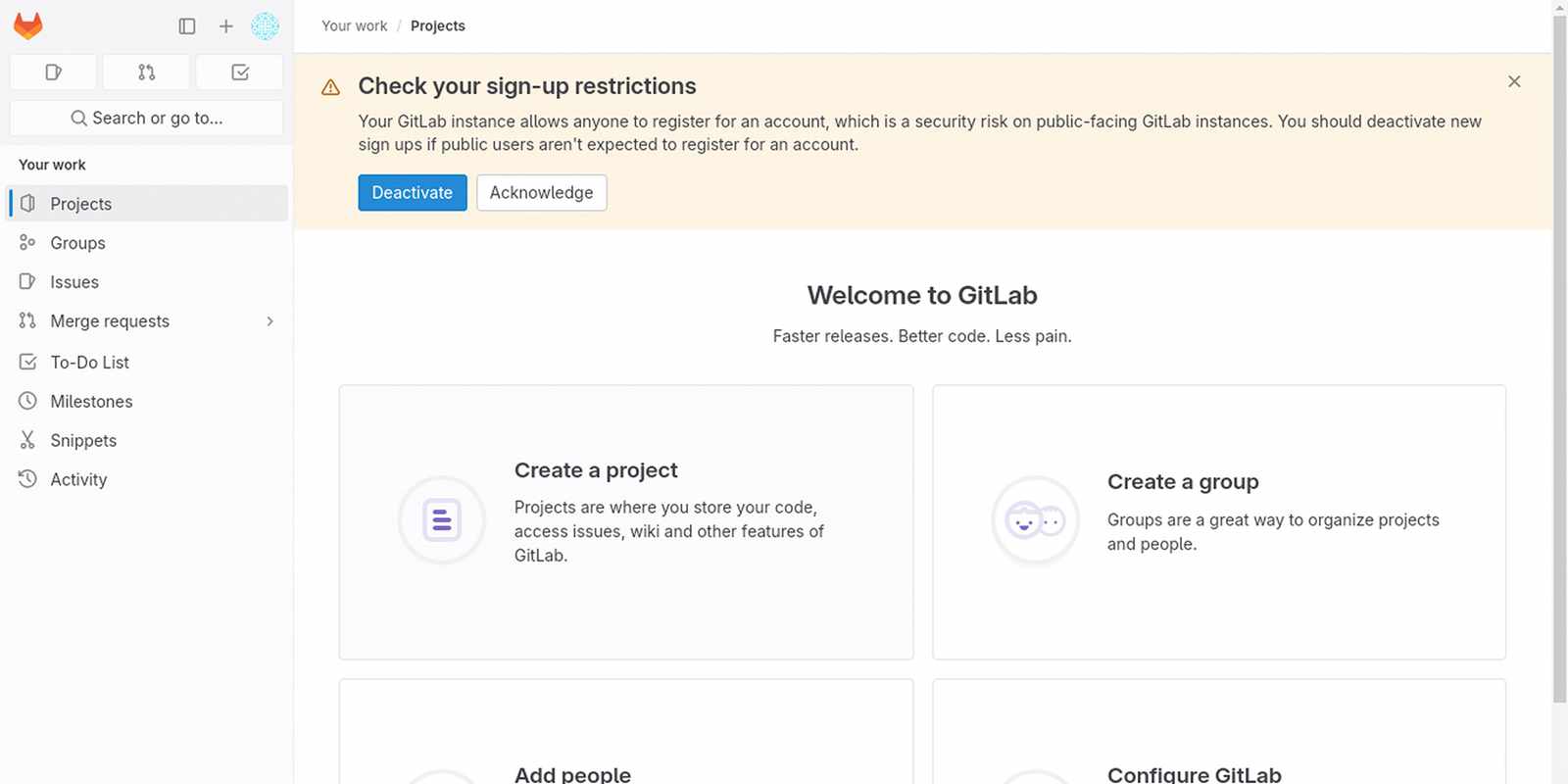Click the Milestones clock icon
Image resolution: width=1568 pixels, height=784 pixels.
pyautogui.click(x=27, y=401)
